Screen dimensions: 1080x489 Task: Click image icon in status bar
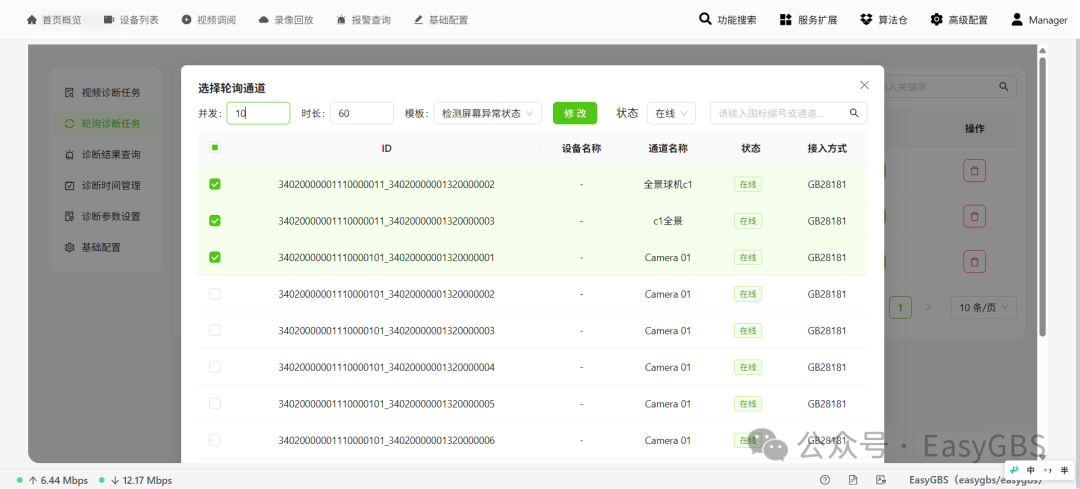[x=880, y=480]
